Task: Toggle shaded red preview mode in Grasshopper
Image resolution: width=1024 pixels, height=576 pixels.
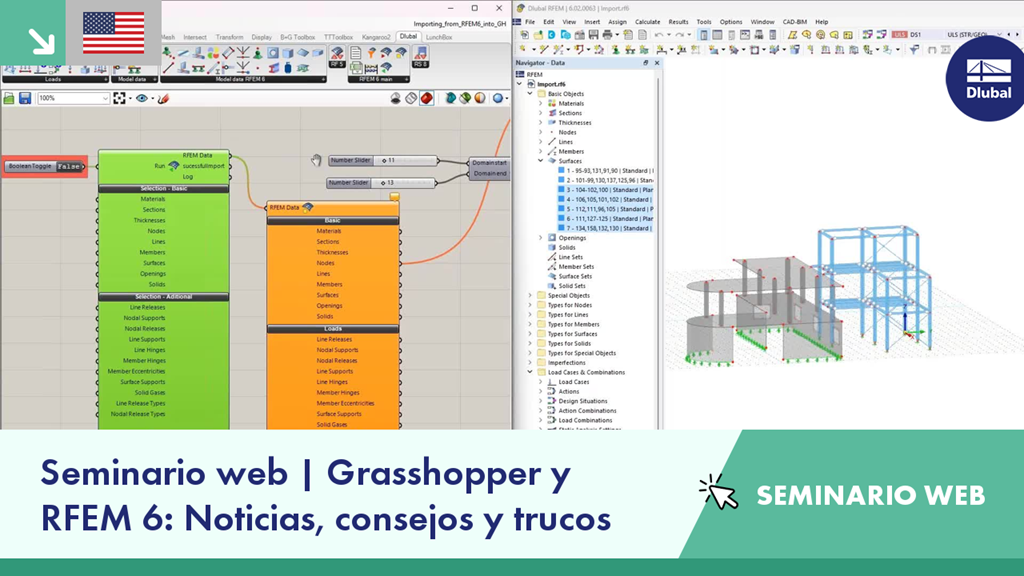Action: (426, 98)
